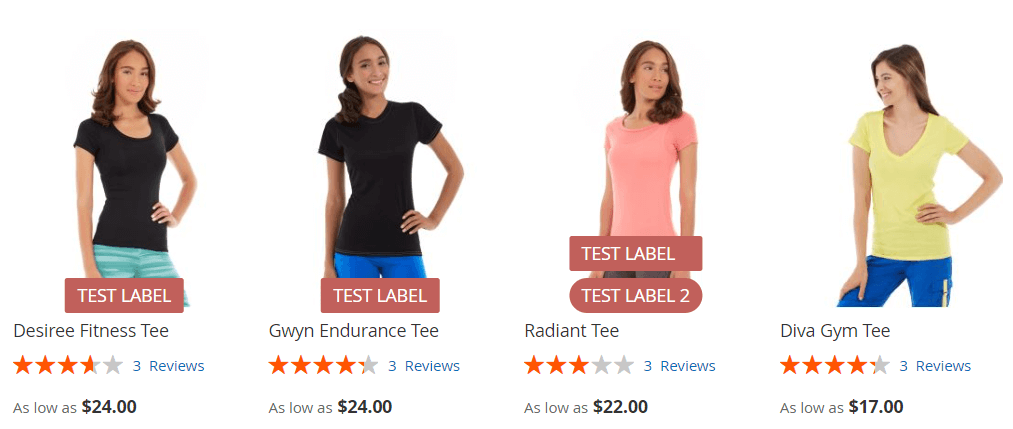The height and width of the screenshot is (429, 1013).
Task: View the 3 Reviews link for Desiree Fitness Tee
Action: (x=169, y=366)
